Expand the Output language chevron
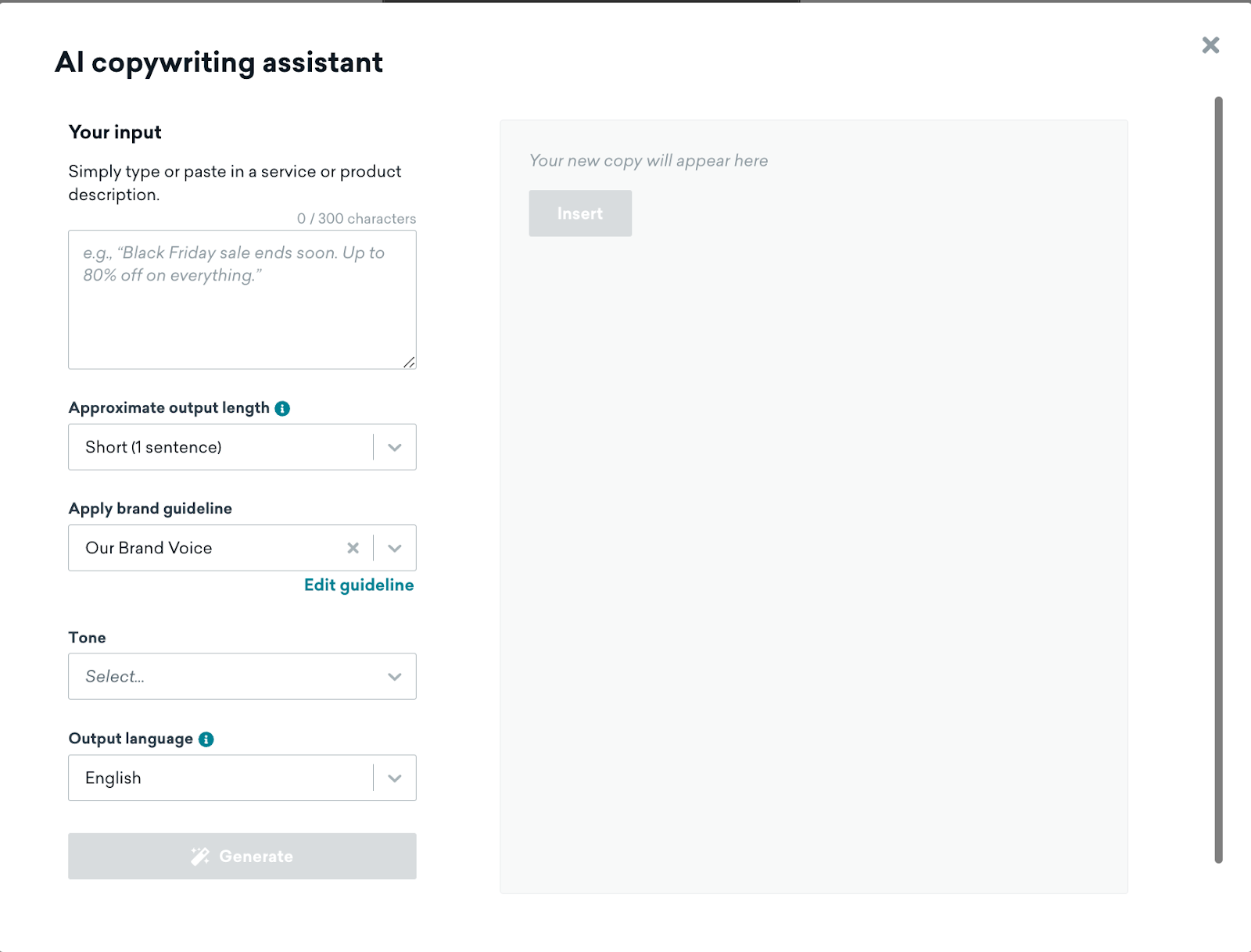 pyautogui.click(x=395, y=778)
